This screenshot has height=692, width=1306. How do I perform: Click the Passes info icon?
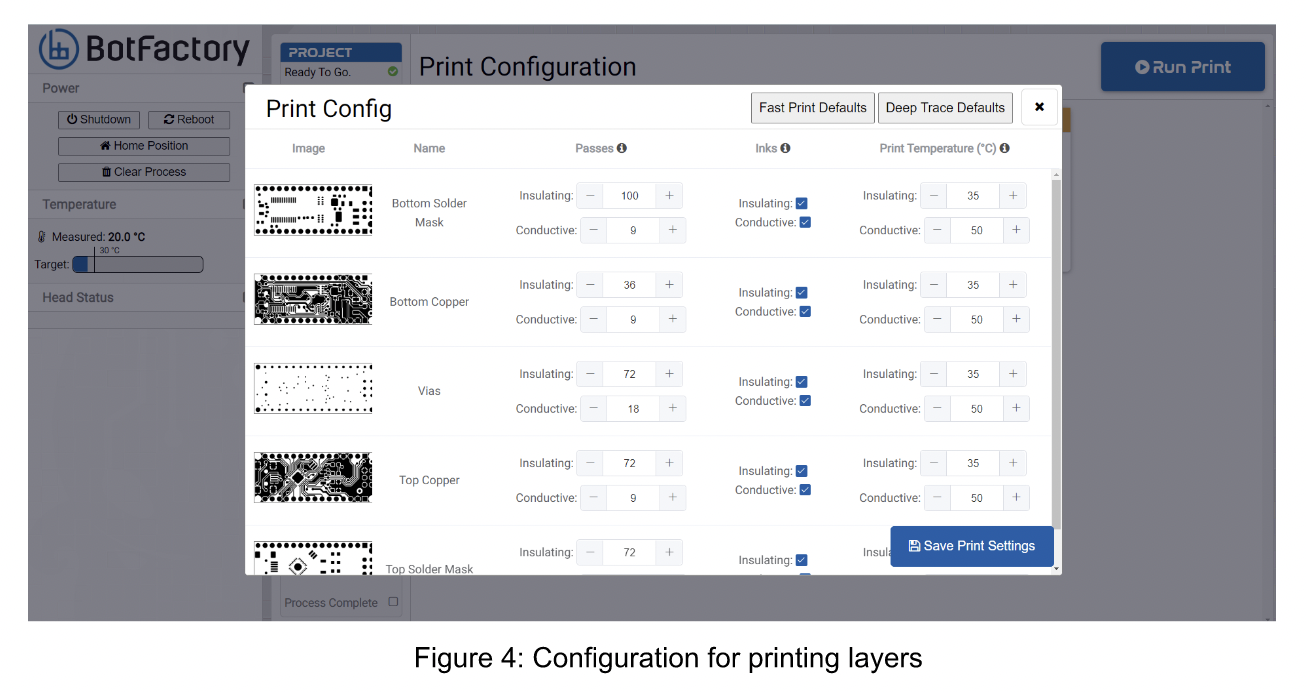click(x=621, y=149)
